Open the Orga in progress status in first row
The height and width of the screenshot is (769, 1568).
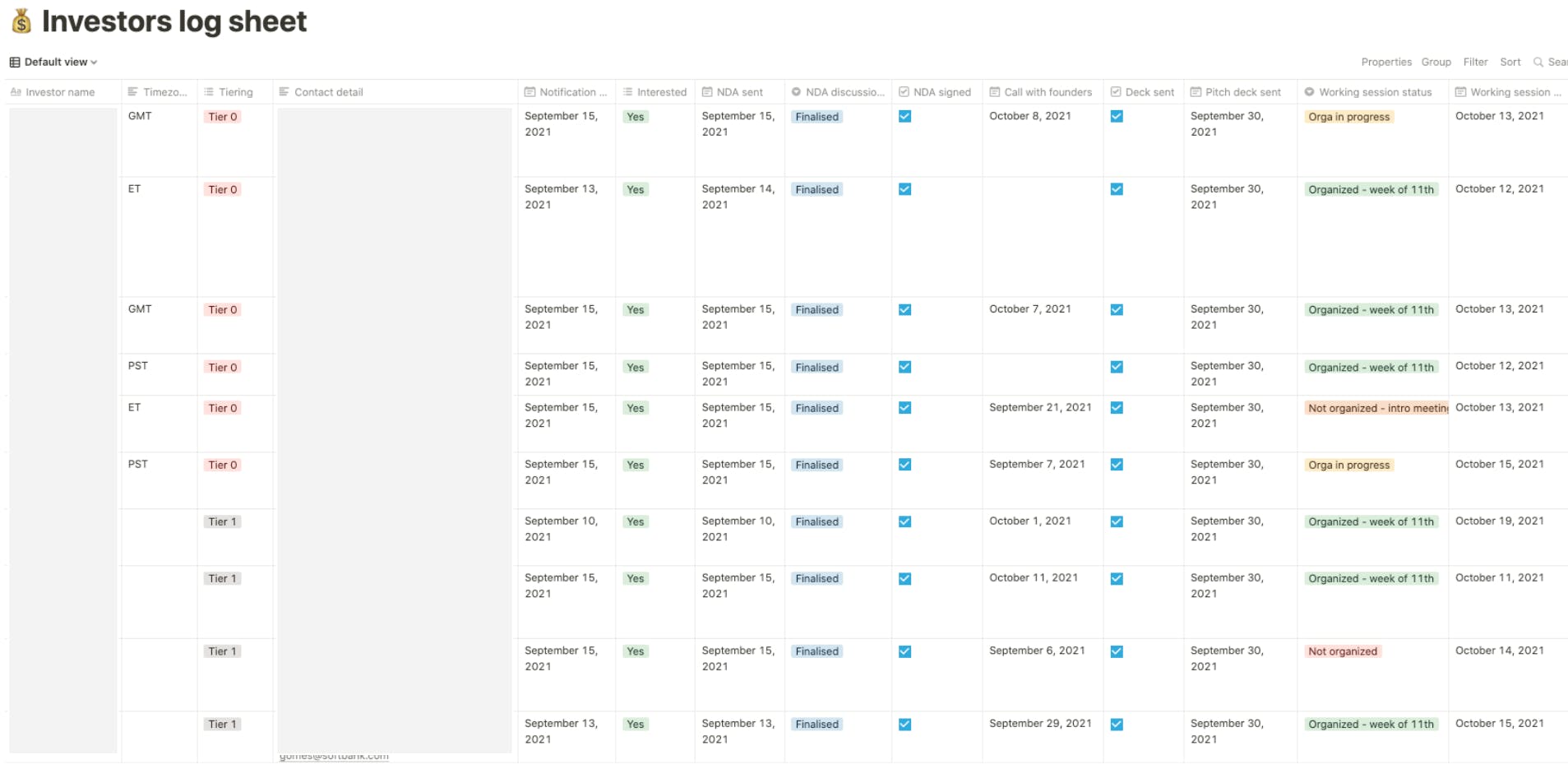[x=1348, y=117]
